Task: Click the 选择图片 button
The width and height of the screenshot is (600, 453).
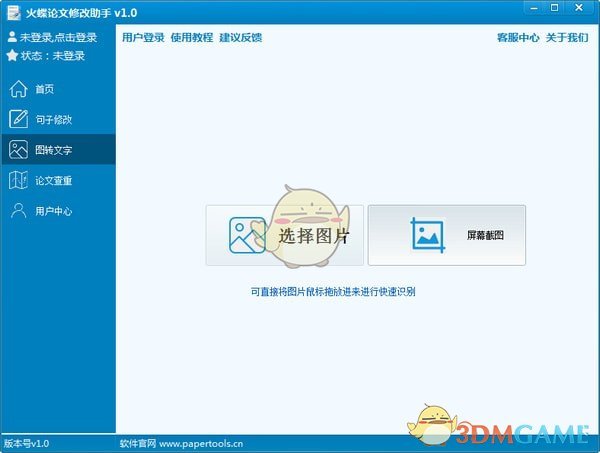Action: pyautogui.click(x=285, y=235)
